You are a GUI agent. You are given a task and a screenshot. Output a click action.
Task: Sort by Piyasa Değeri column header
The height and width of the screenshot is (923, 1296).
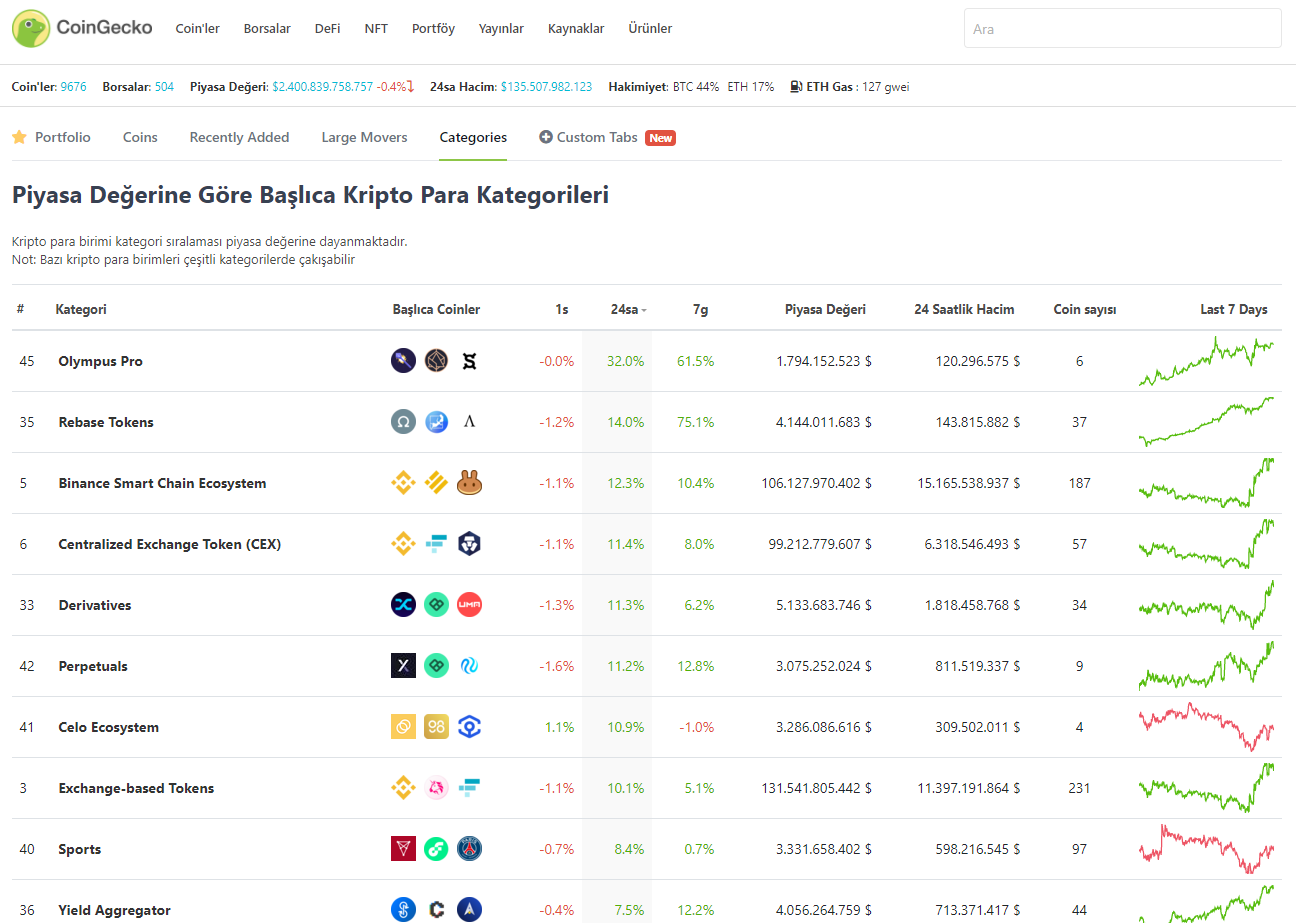pyautogui.click(x=825, y=310)
